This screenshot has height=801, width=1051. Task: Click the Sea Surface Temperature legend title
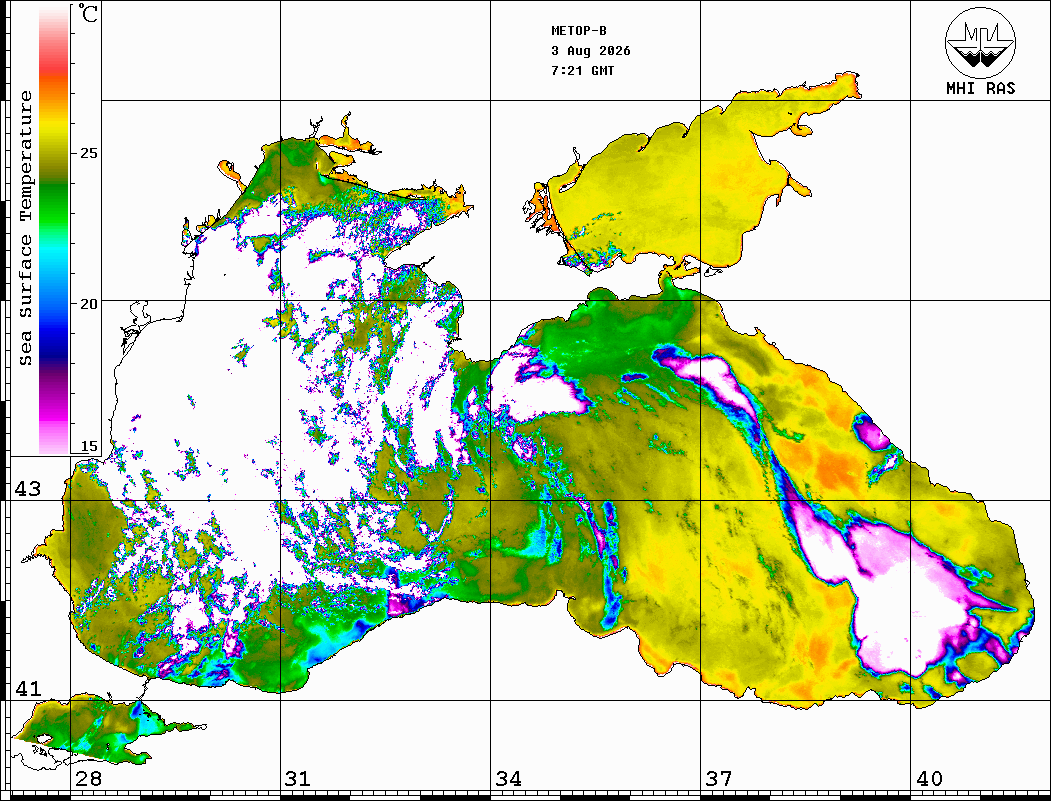point(25,228)
